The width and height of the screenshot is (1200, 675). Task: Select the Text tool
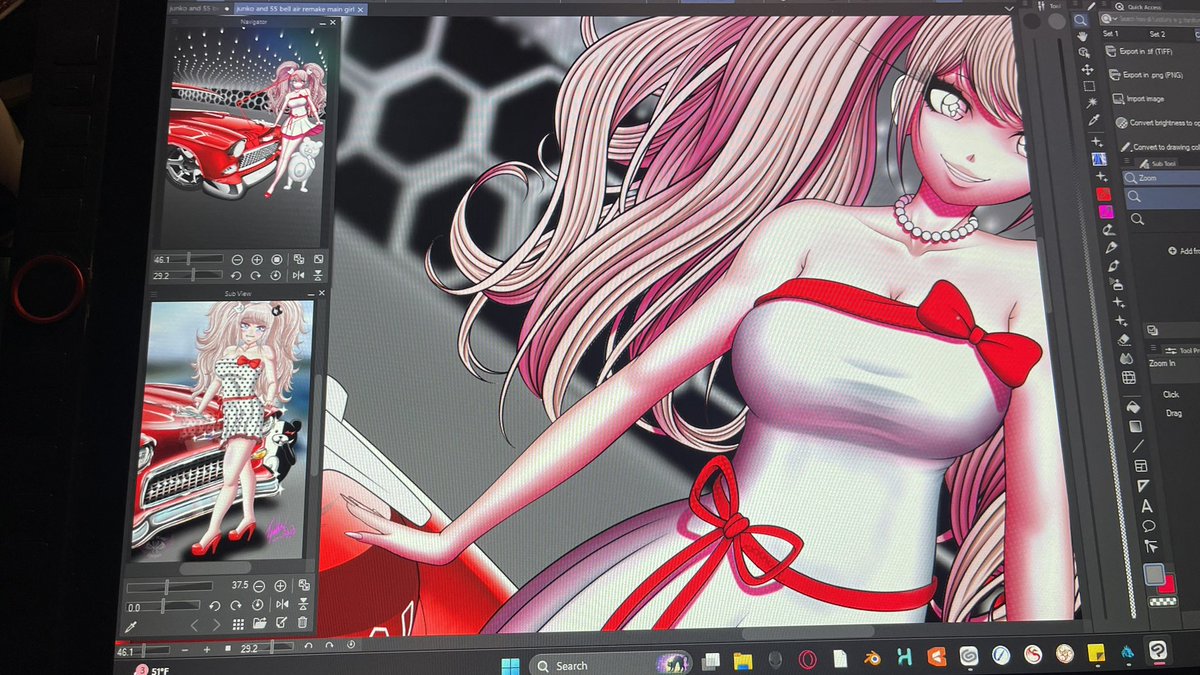1147,505
